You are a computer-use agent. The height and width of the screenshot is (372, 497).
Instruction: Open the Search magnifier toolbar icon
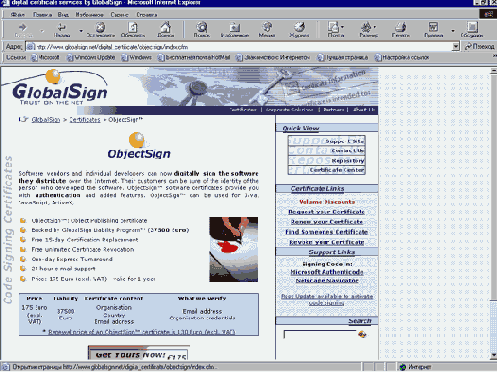click(x=202, y=27)
